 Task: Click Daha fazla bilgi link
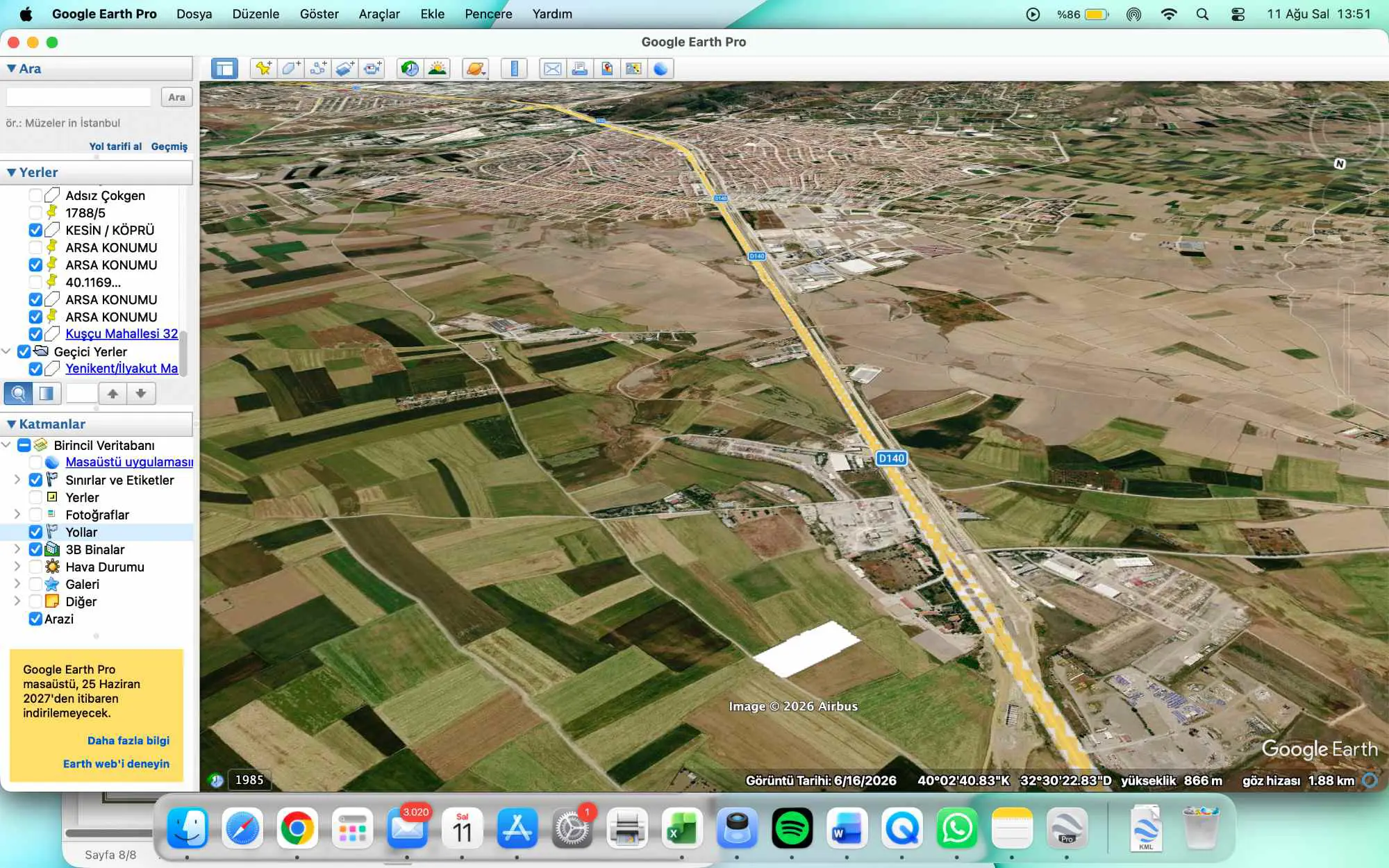[x=128, y=741]
